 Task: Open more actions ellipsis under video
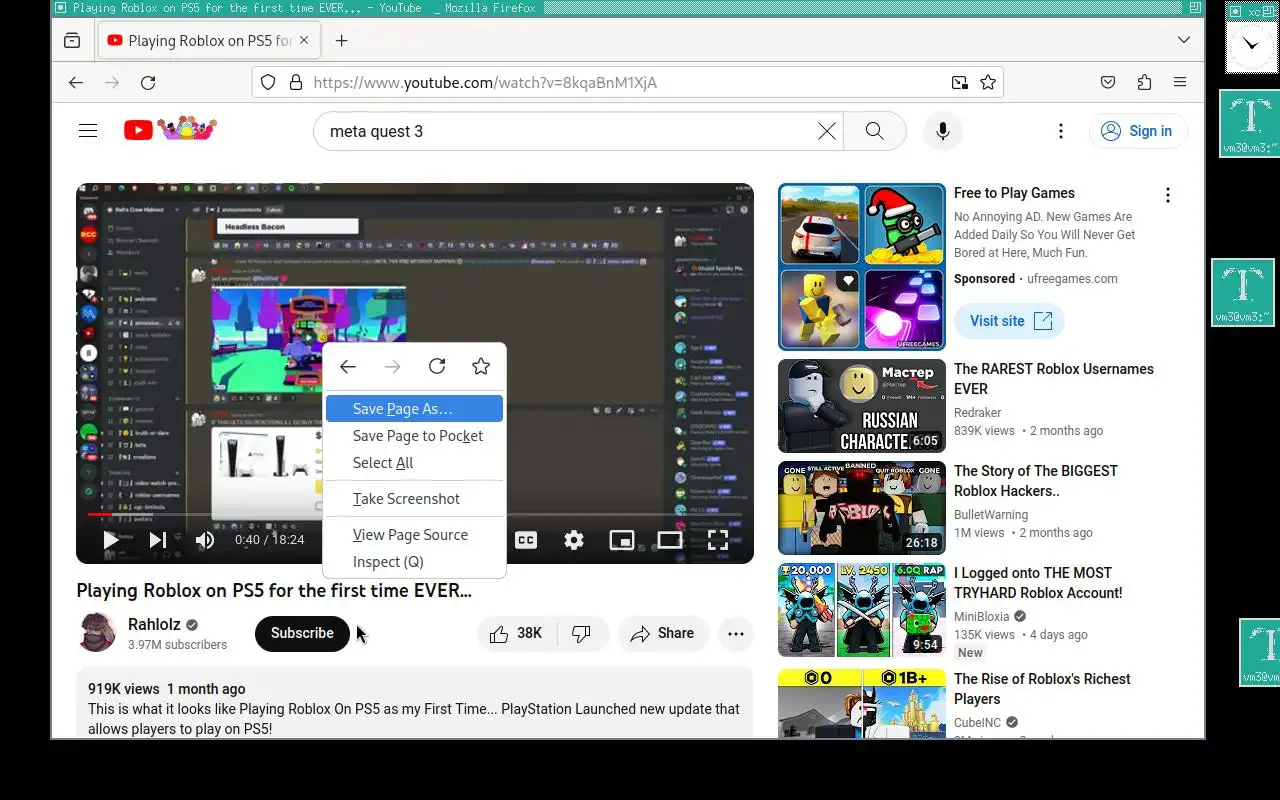click(736, 633)
